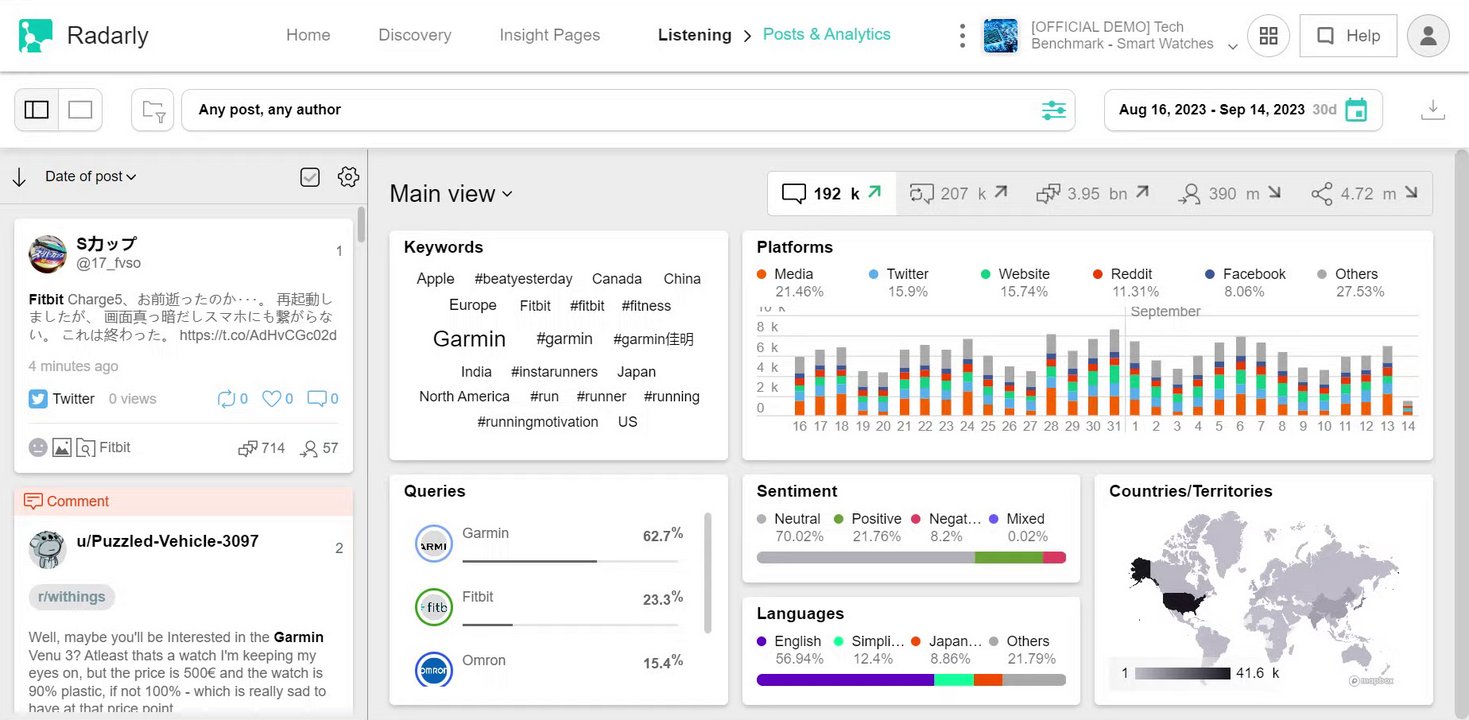
Task: Click the Garmin query logo
Action: [x=434, y=544]
